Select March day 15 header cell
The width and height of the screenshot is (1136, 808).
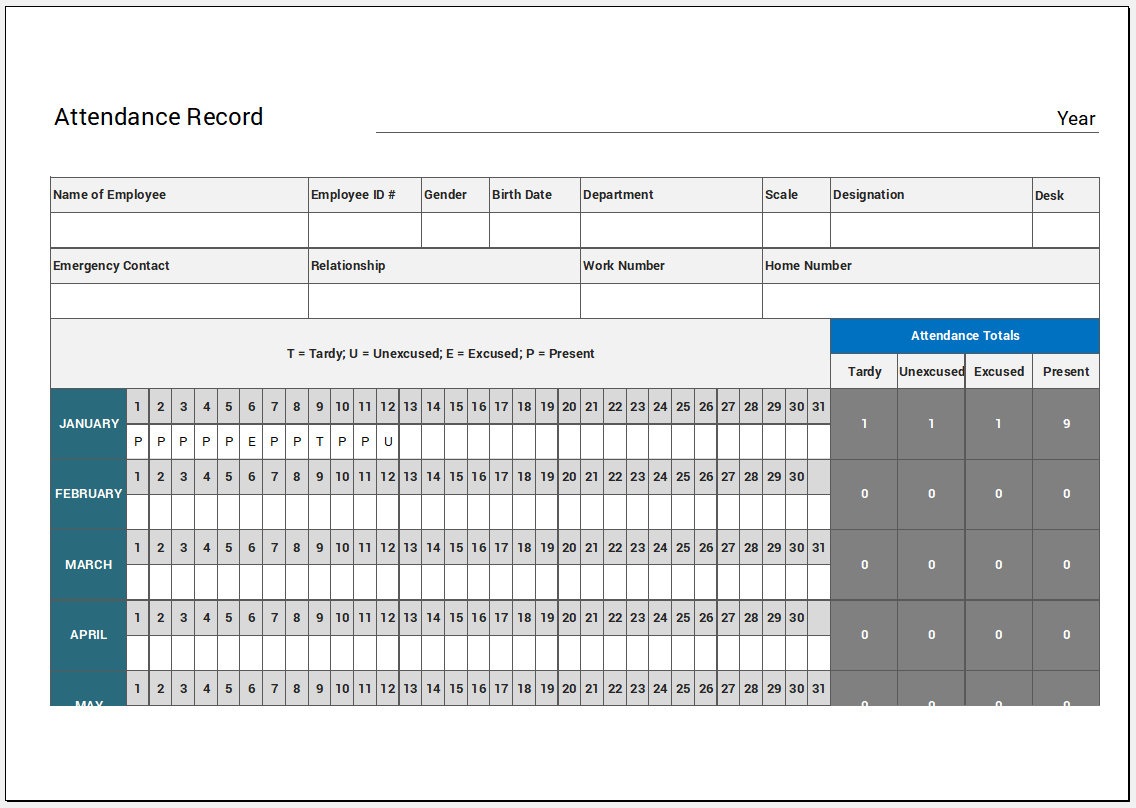click(456, 547)
